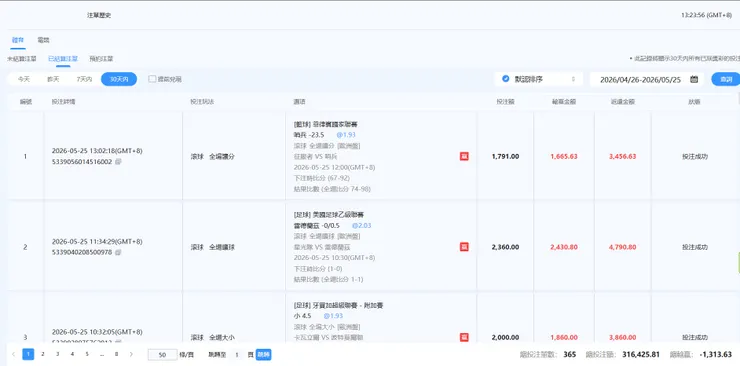Click the red win badge for 雷德蘭茲 bet
Viewport: 740px width, 366px height.
464,247
